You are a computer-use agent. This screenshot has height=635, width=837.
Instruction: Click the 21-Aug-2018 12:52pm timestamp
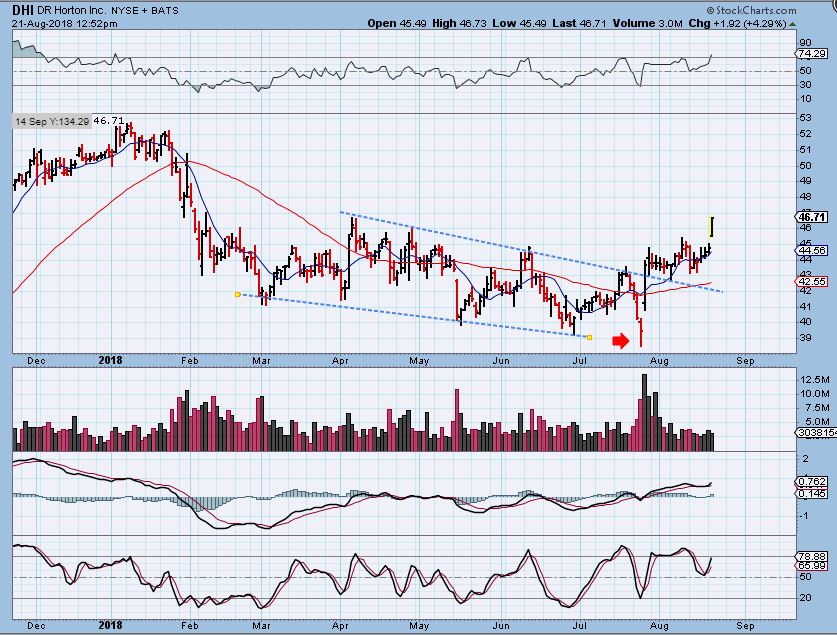point(65,23)
